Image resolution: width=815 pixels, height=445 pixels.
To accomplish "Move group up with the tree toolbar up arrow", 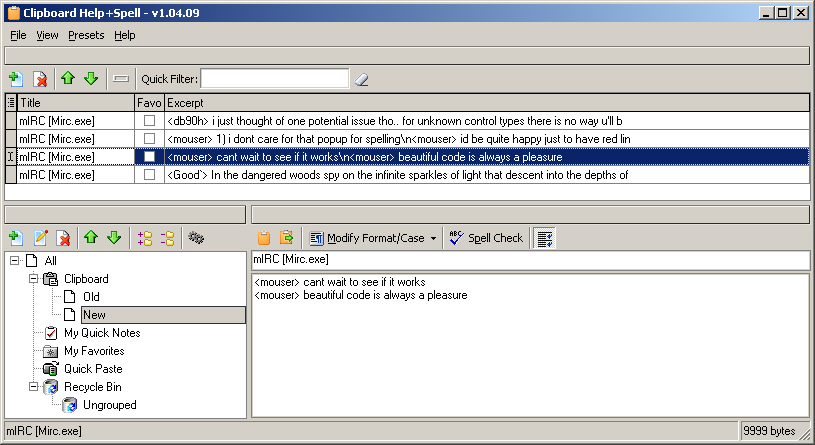I will 91,238.
